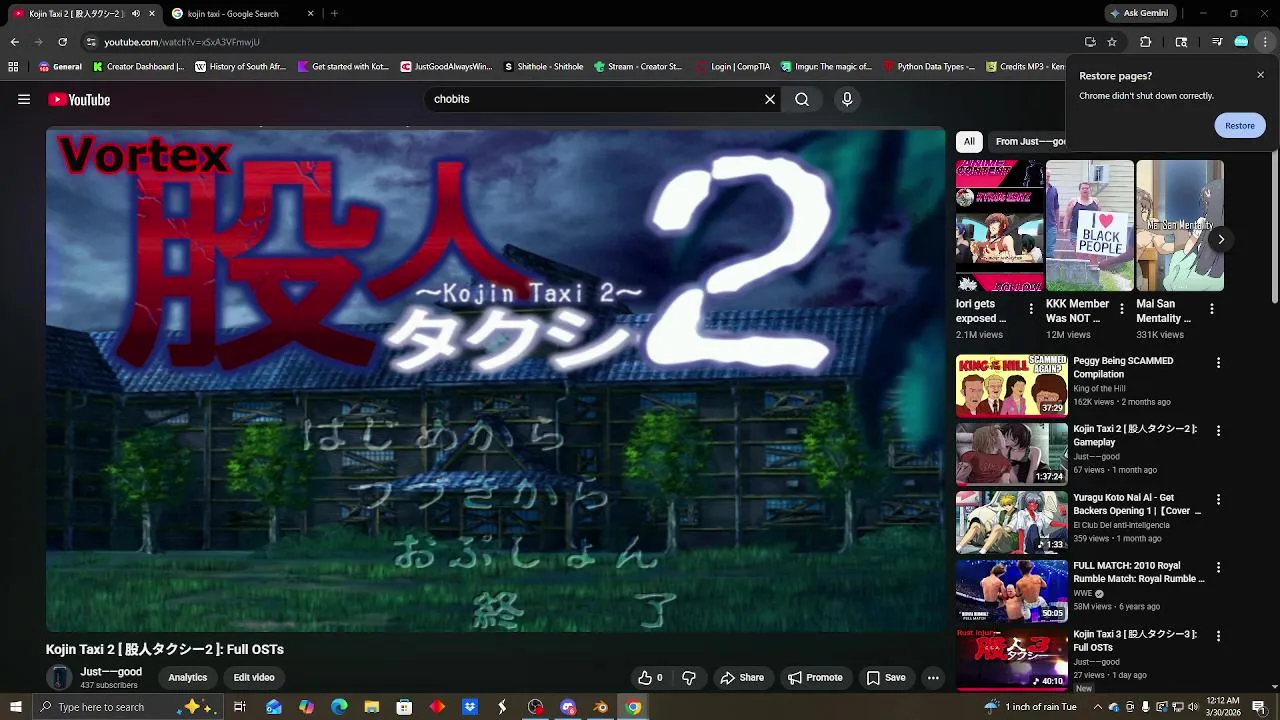The height and width of the screenshot is (720, 1280).
Task: Open Kojin Taxi 3 Full OSTs thumbnail
Action: (x=1011, y=659)
